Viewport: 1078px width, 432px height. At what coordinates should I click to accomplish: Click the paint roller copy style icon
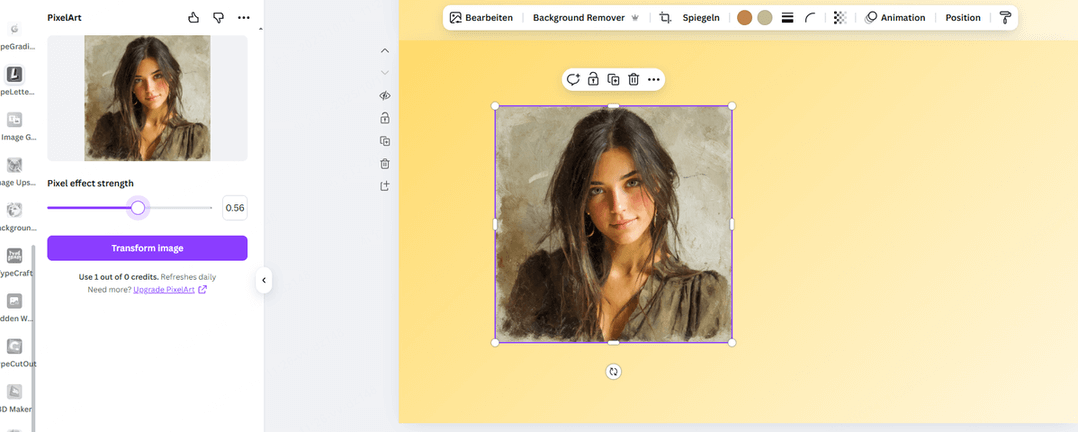click(1005, 18)
